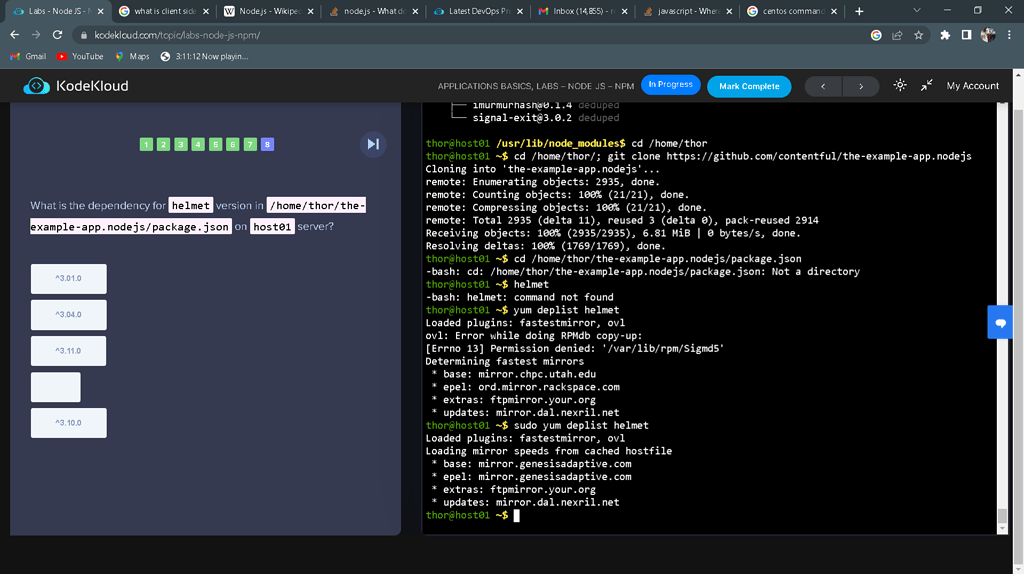Click the skip-to-next question icon
The width and height of the screenshot is (1024, 574).
pos(373,144)
